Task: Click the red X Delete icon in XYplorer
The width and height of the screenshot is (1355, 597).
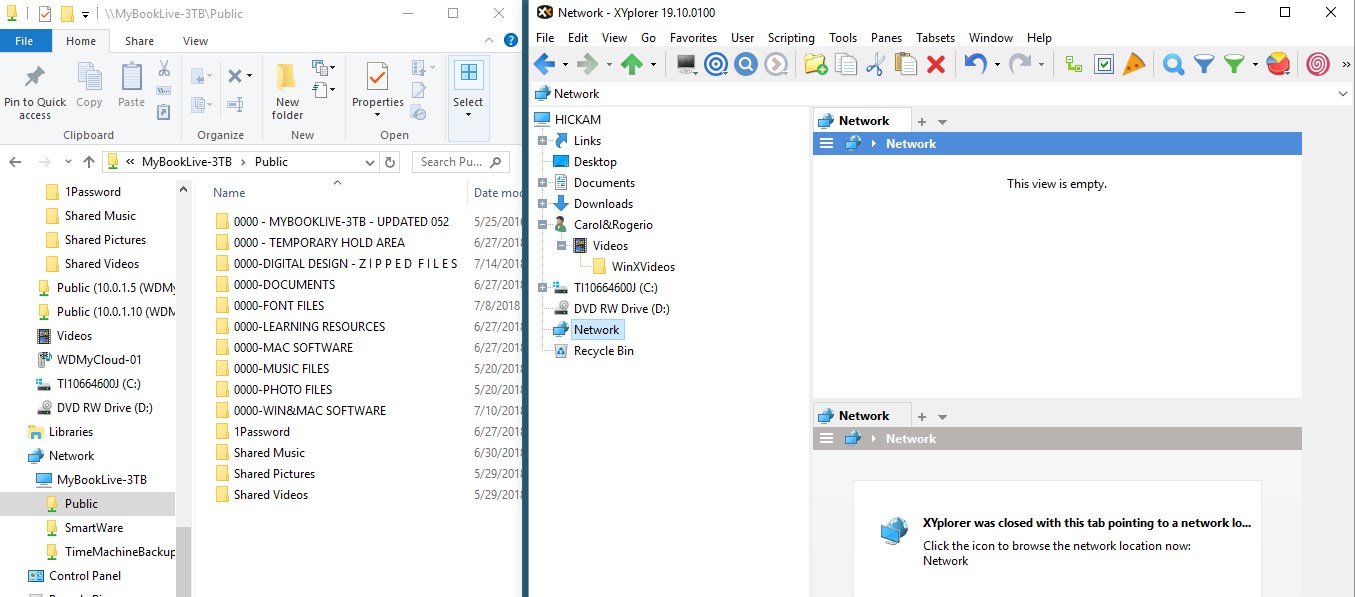Action: point(936,64)
